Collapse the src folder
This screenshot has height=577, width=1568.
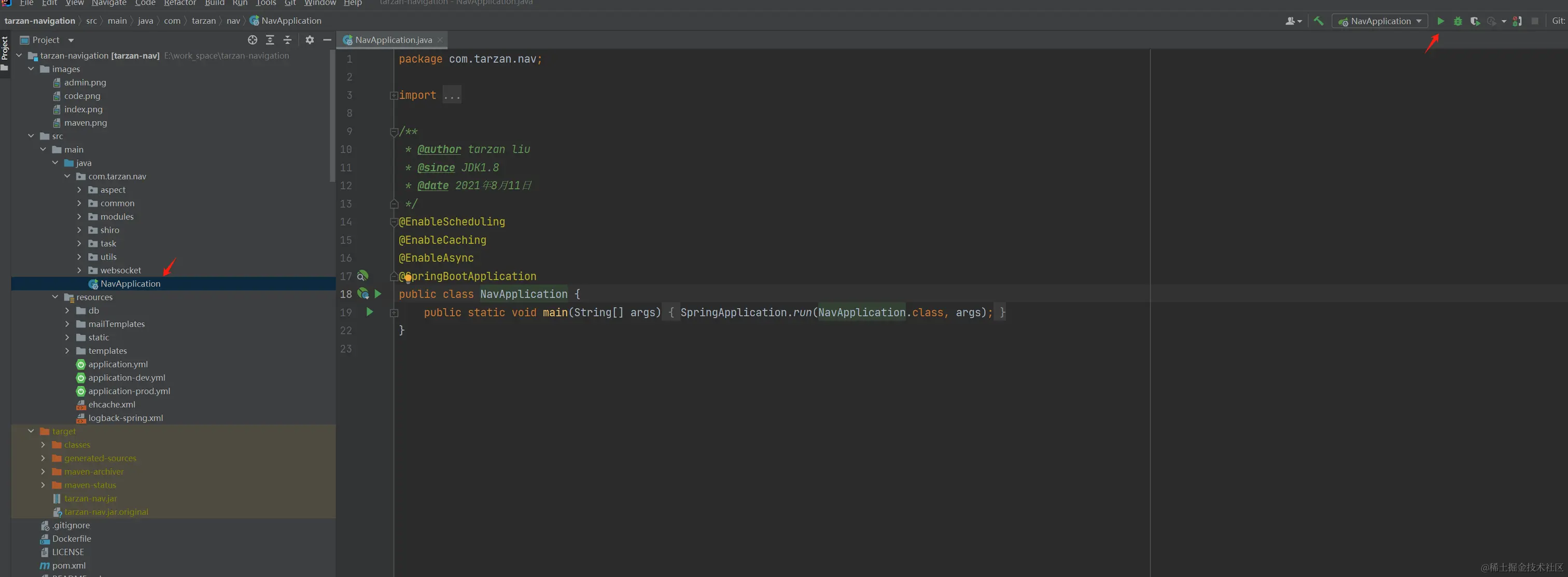point(31,136)
